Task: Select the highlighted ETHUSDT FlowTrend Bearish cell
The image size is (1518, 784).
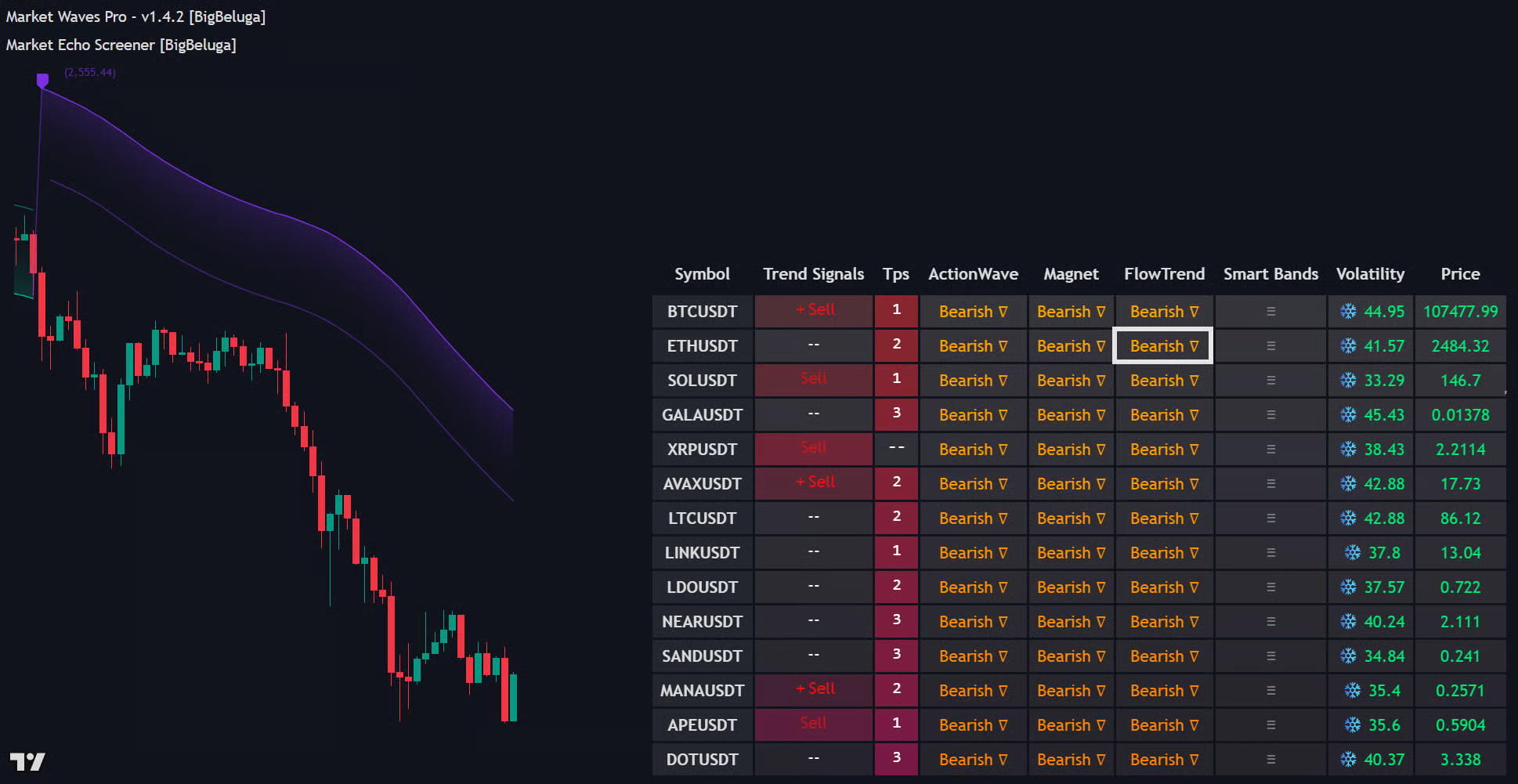Action: coord(1163,346)
